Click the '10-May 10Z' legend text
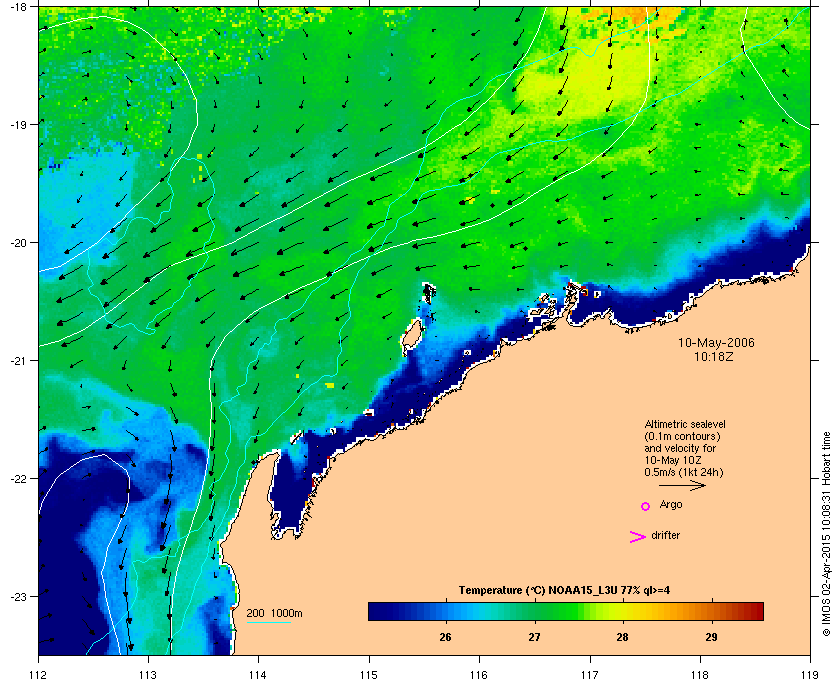The image size is (840, 680). (673, 460)
